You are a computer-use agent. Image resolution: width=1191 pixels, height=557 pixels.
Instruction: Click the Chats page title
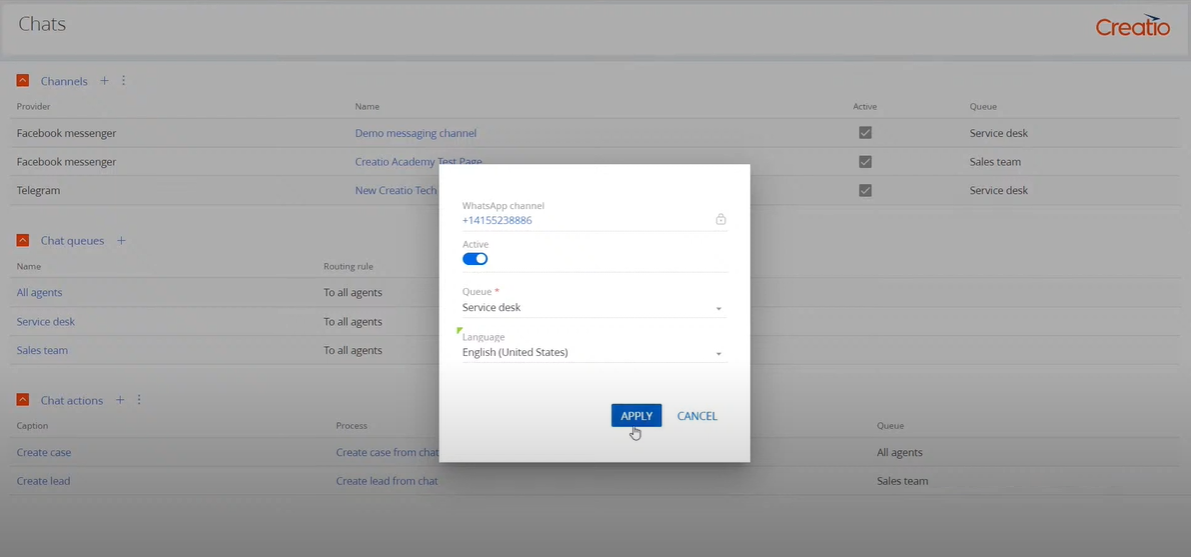pyautogui.click(x=42, y=24)
